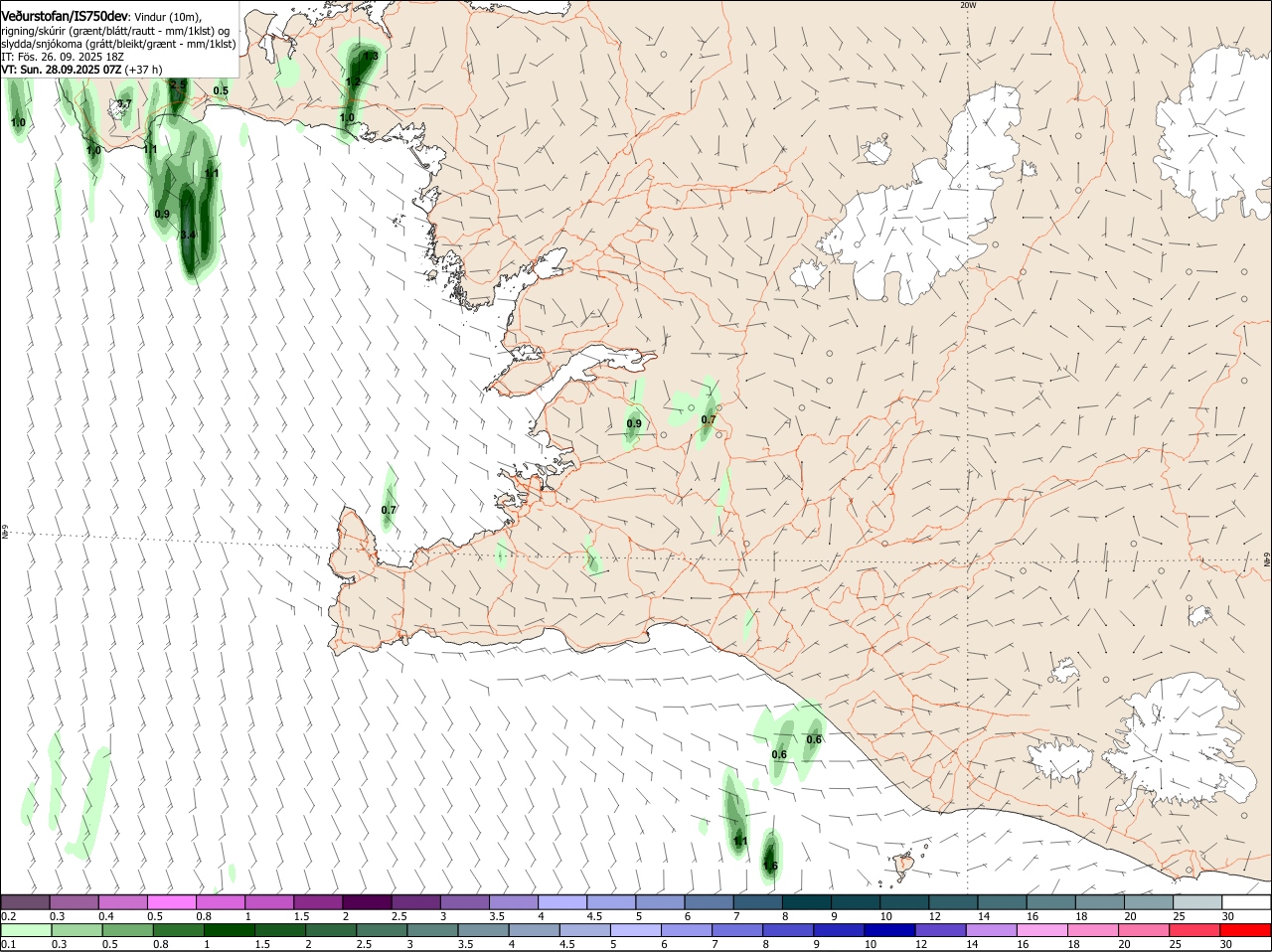Click the 'IT: Fös. 26. 09. 2025 18Z' line

[63, 58]
